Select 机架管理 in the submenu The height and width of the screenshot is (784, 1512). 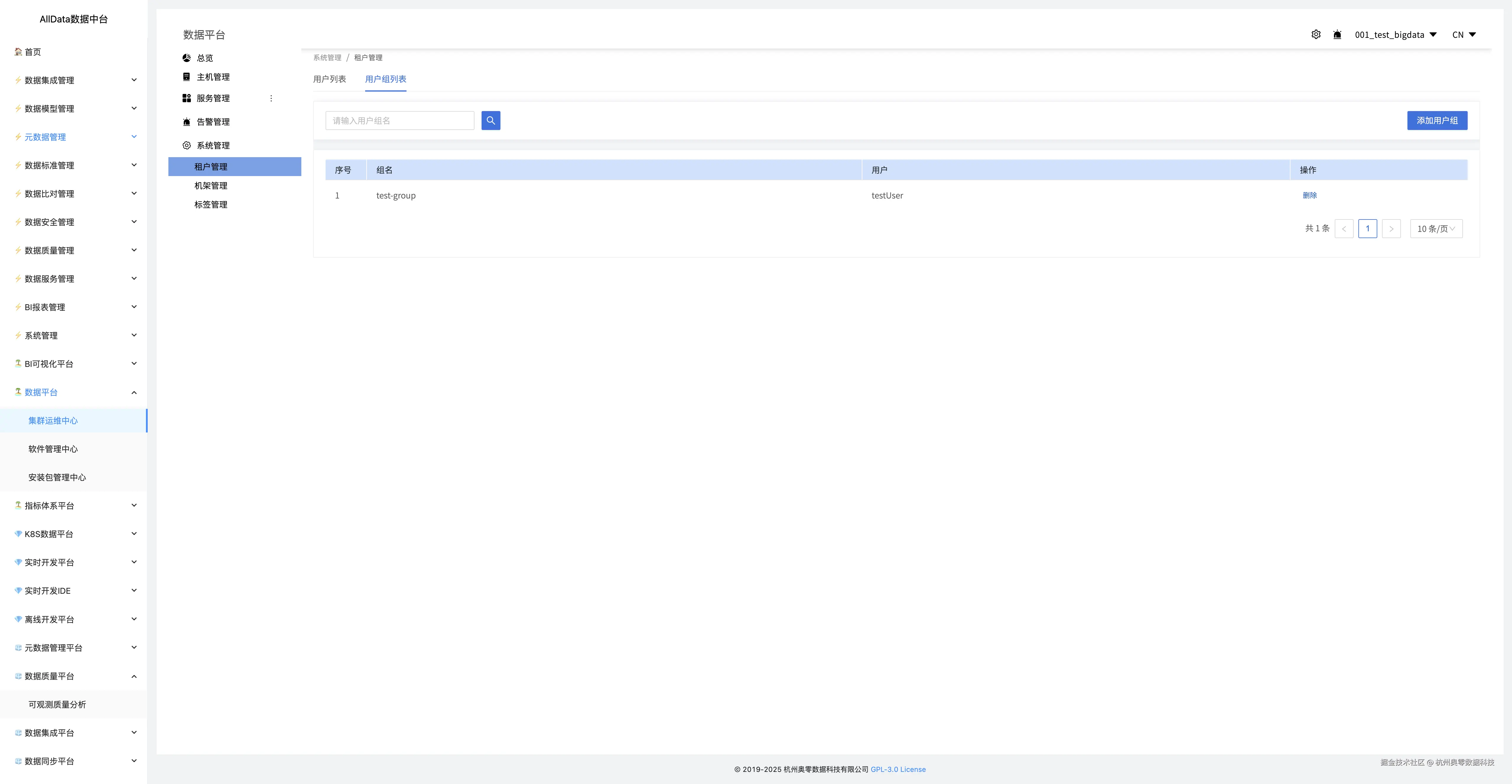click(211, 186)
